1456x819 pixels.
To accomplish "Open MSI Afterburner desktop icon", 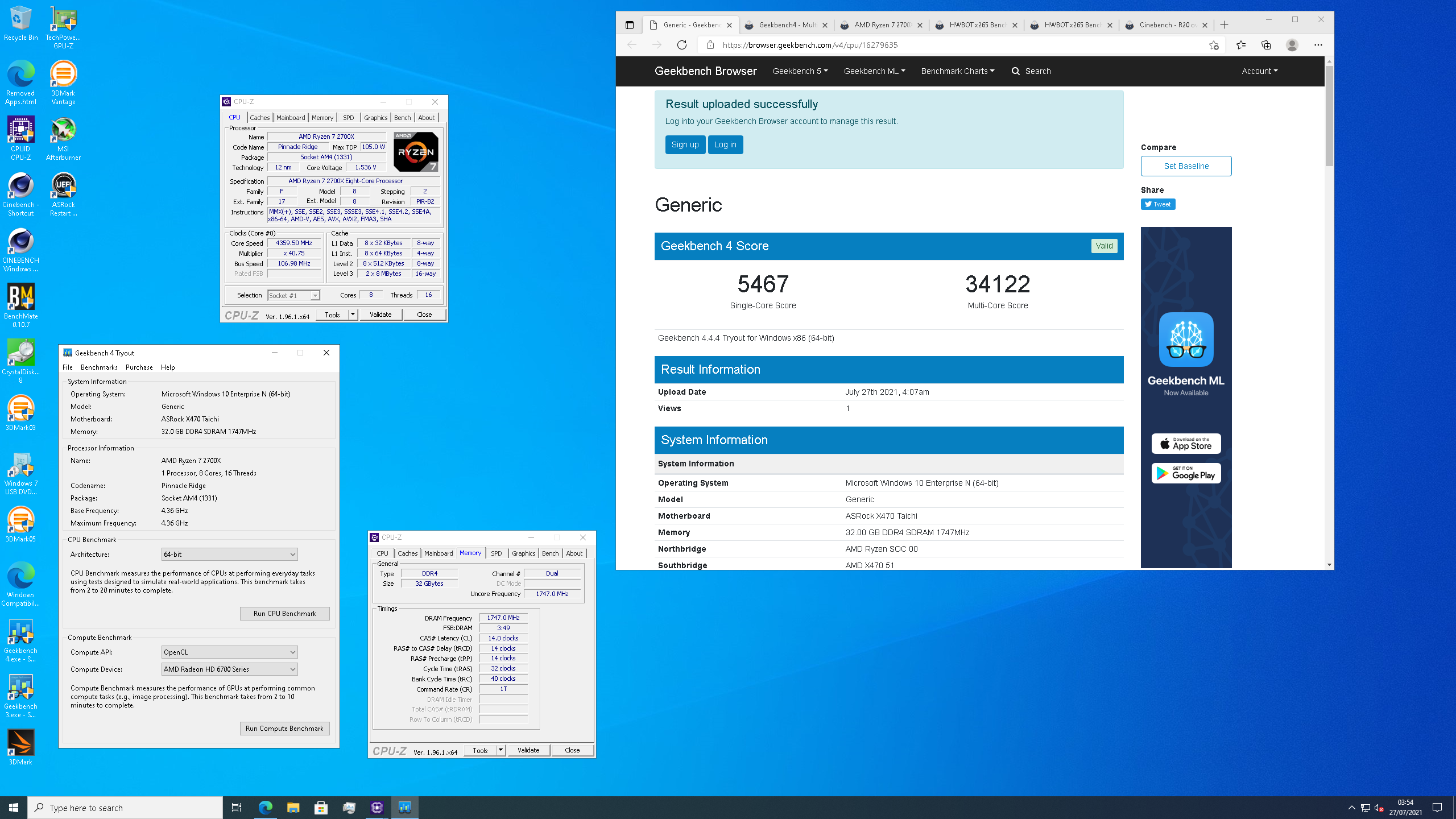I will pos(63,139).
